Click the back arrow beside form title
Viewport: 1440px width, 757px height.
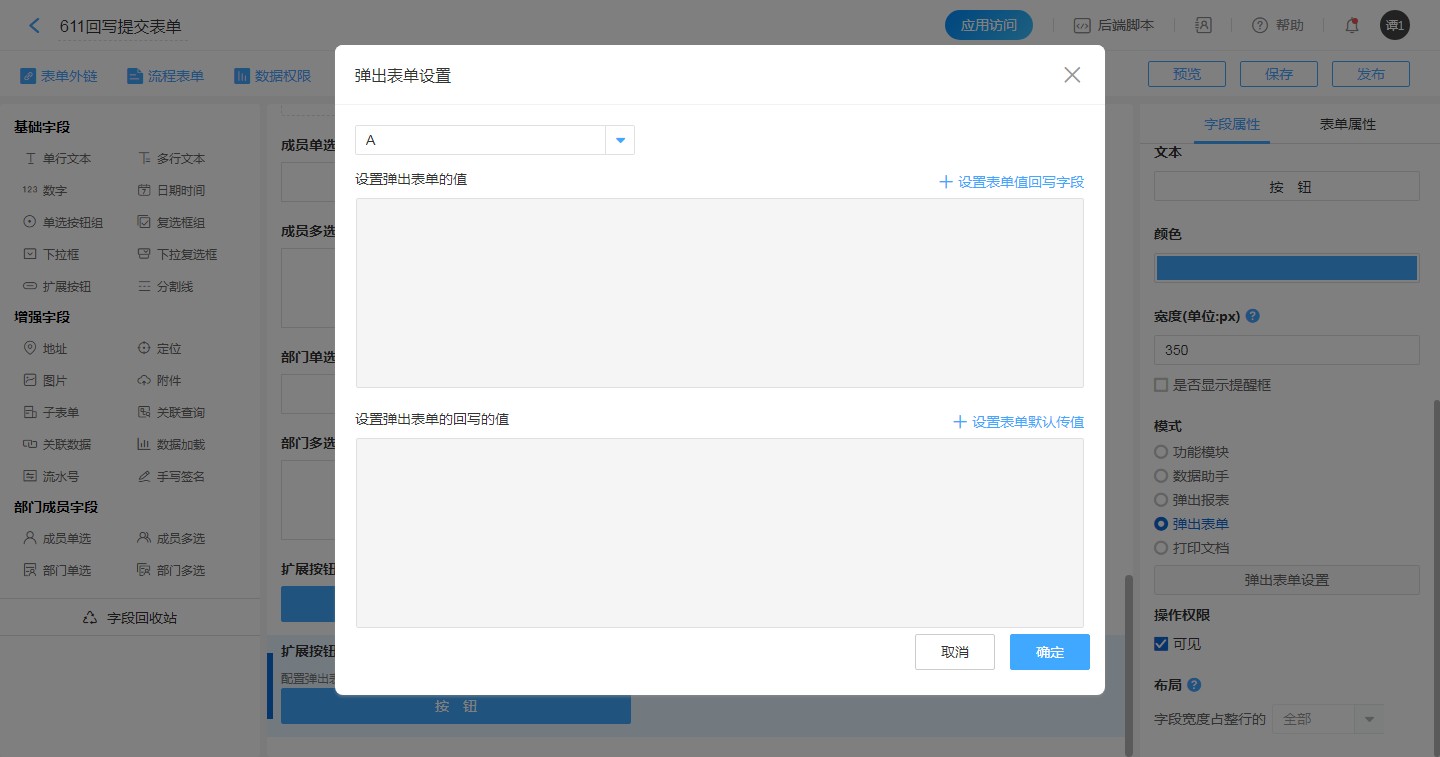click(35, 26)
